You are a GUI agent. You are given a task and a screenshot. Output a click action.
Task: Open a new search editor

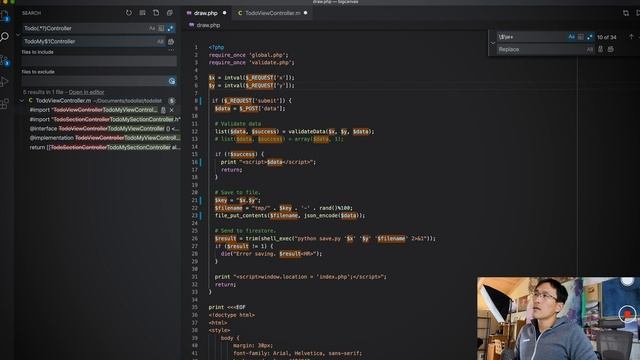156,13
